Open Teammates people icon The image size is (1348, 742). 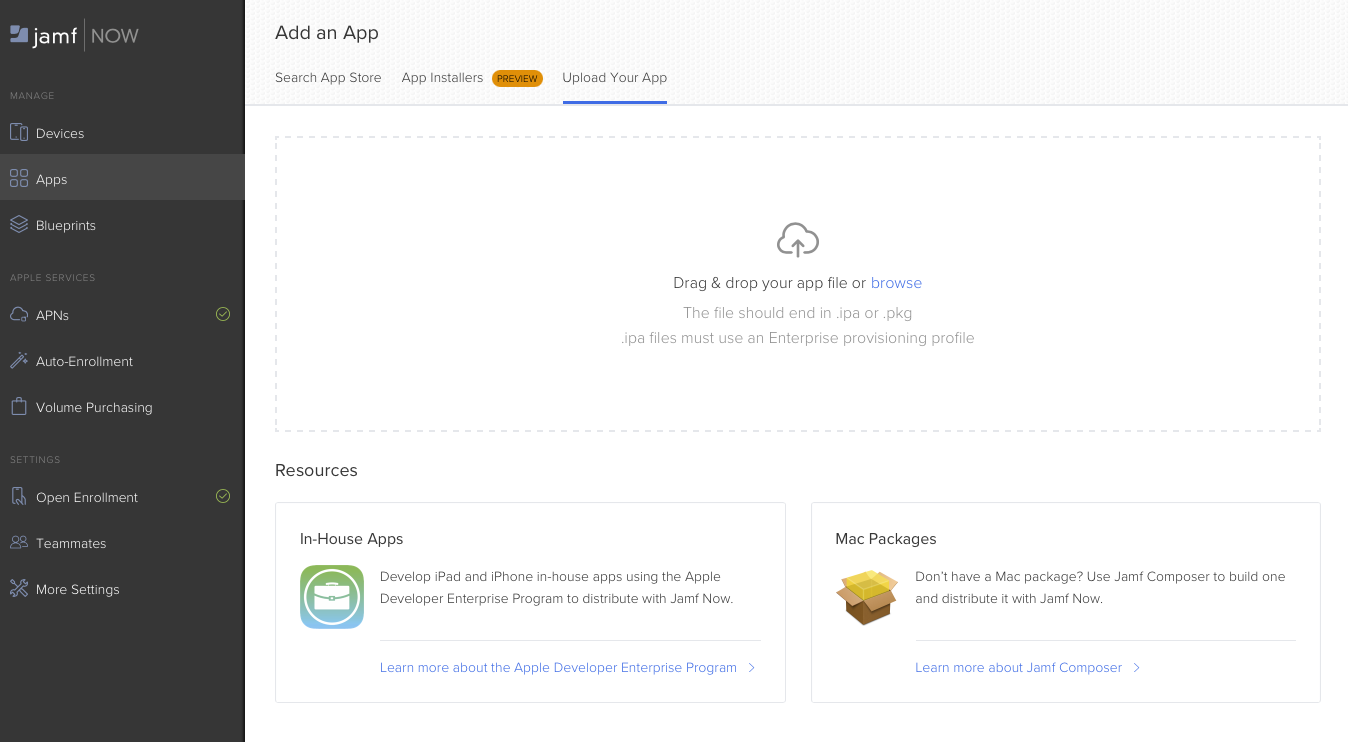(19, 543)
